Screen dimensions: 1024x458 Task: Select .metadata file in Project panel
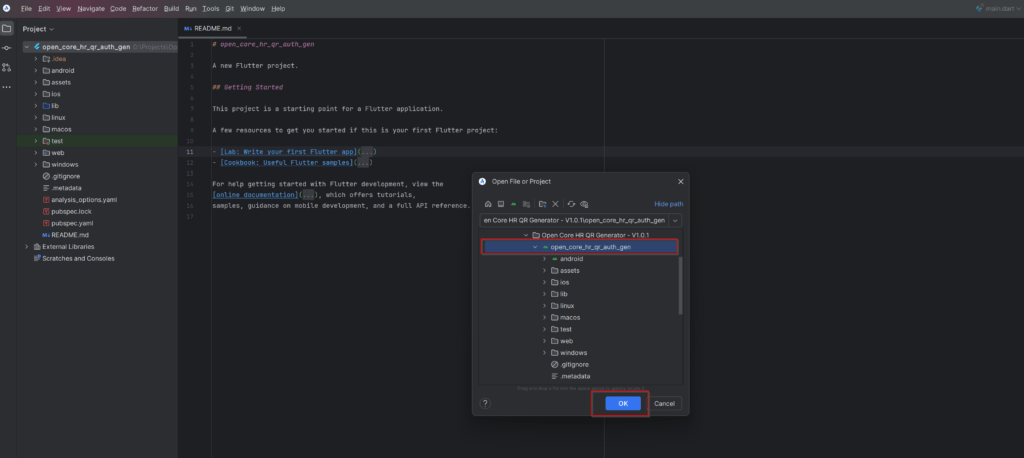point(66,188)
